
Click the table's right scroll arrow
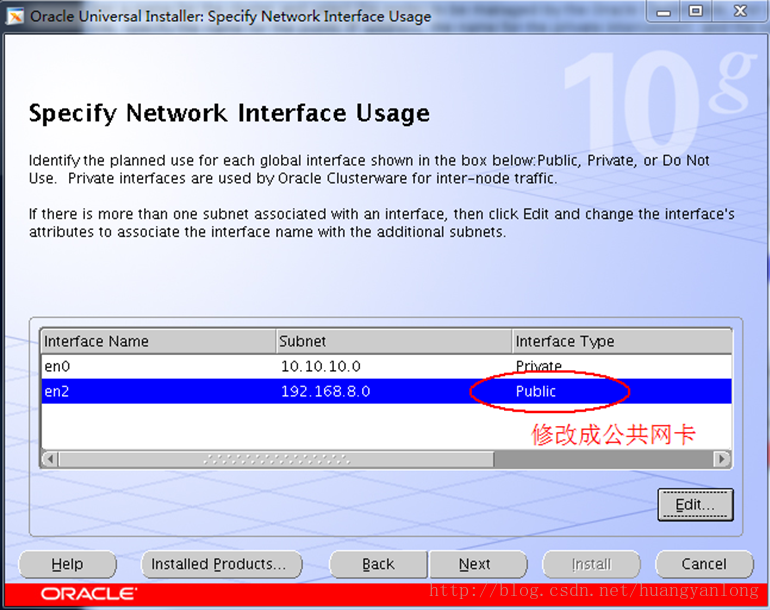click(x=721, y=459)
